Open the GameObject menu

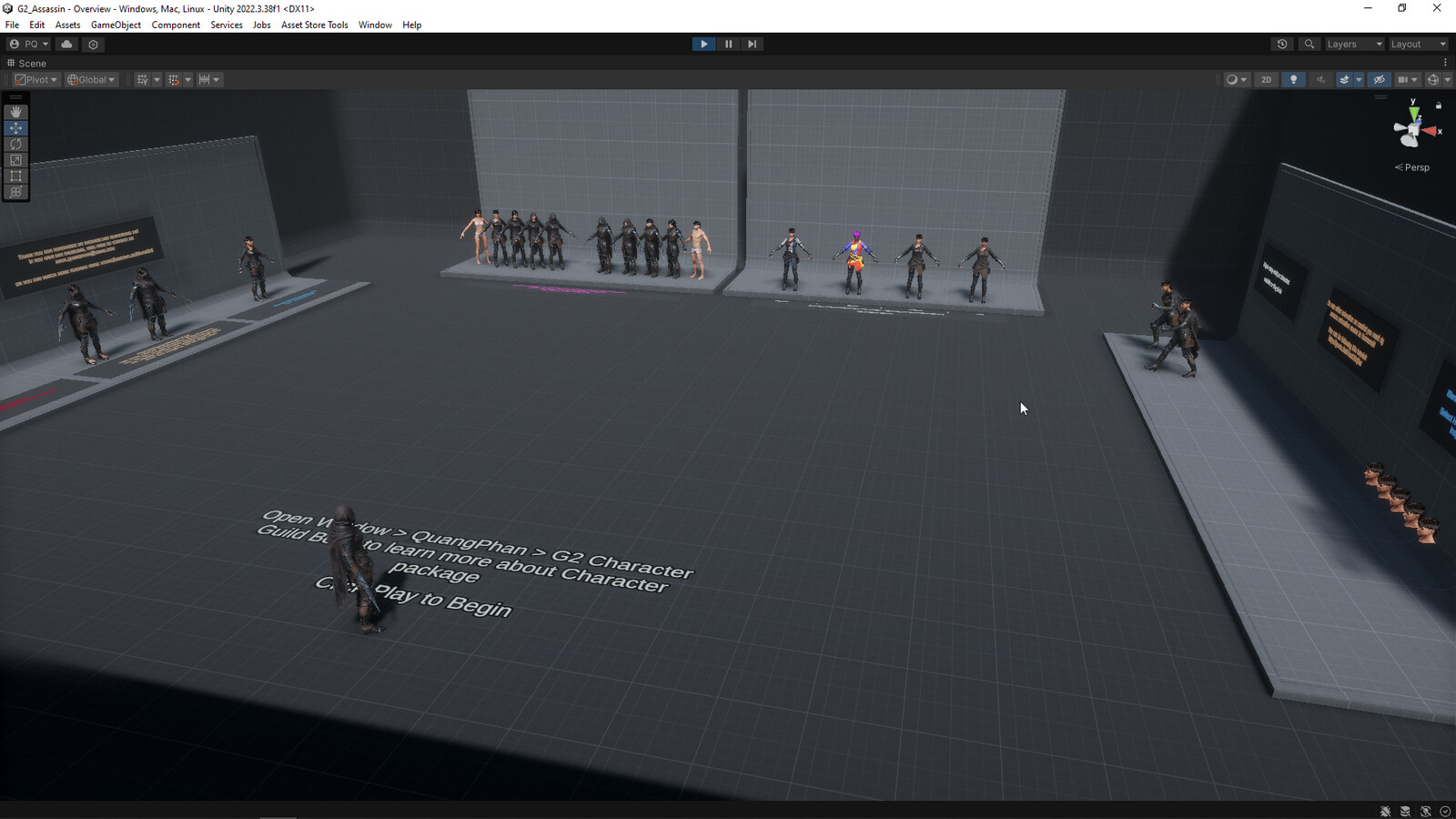[x=116, y=25]
